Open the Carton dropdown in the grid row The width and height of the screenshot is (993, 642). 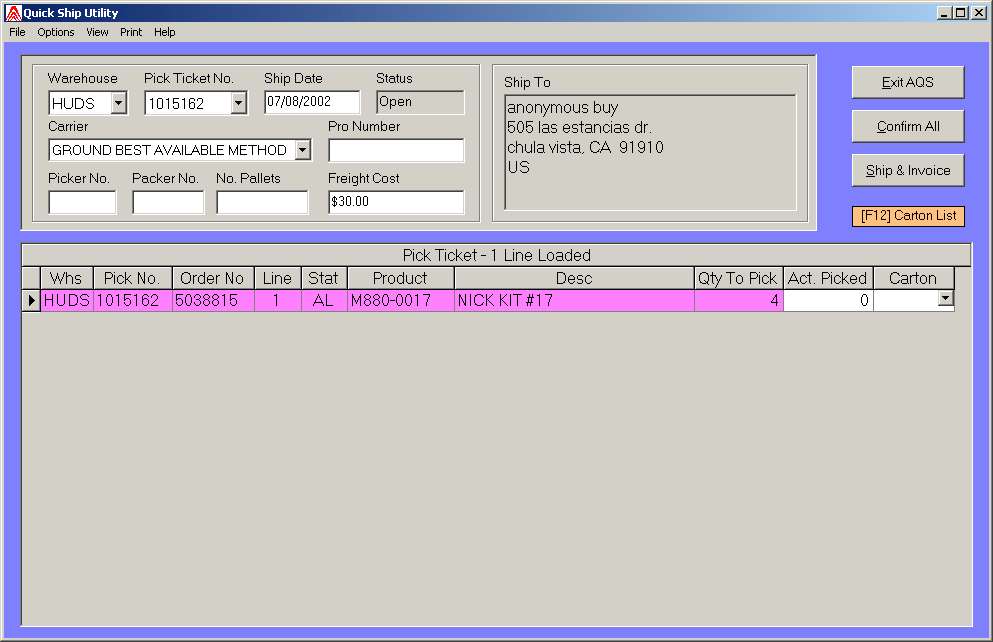[946, 298]
